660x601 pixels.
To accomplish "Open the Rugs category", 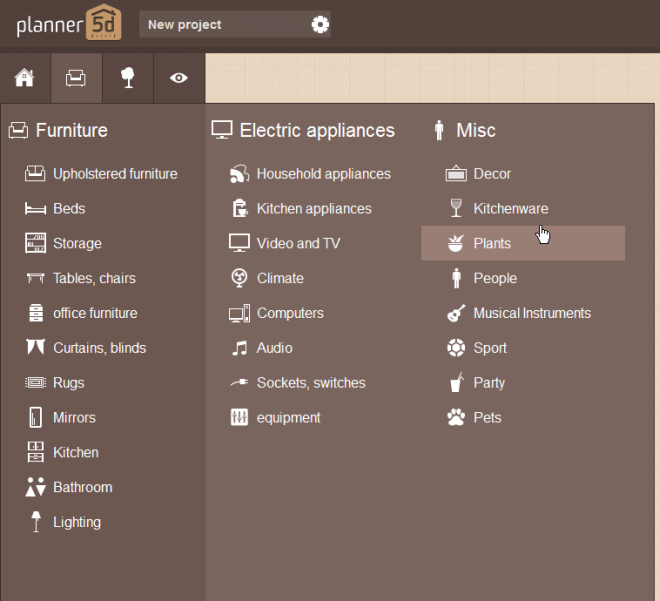I will 69,383.
